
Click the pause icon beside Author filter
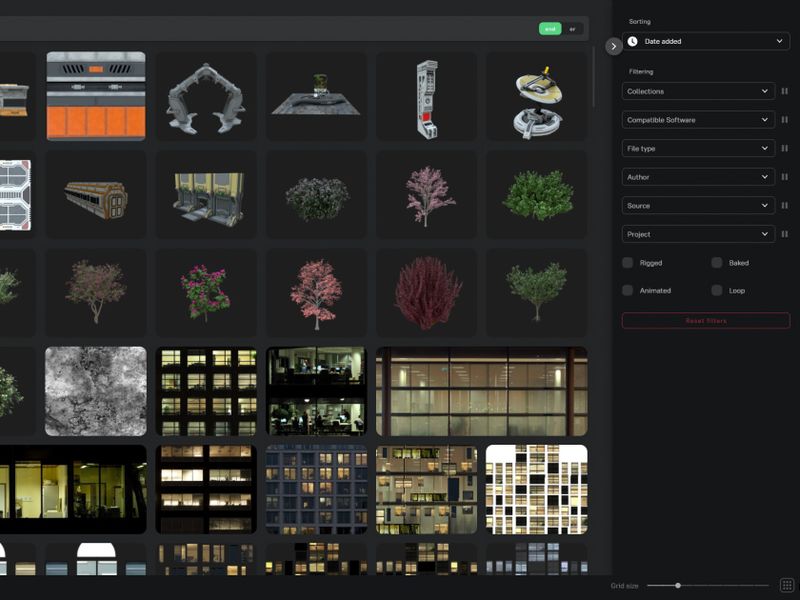click(x=785, y=177)
